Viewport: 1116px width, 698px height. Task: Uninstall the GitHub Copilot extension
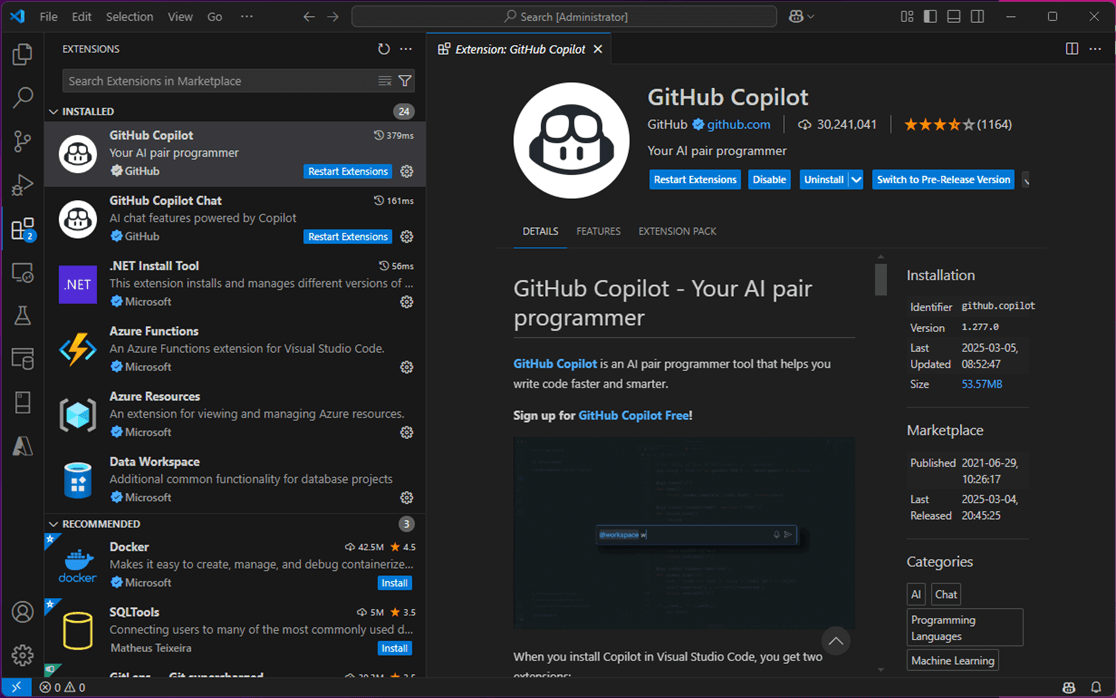[x=823, y=180]
